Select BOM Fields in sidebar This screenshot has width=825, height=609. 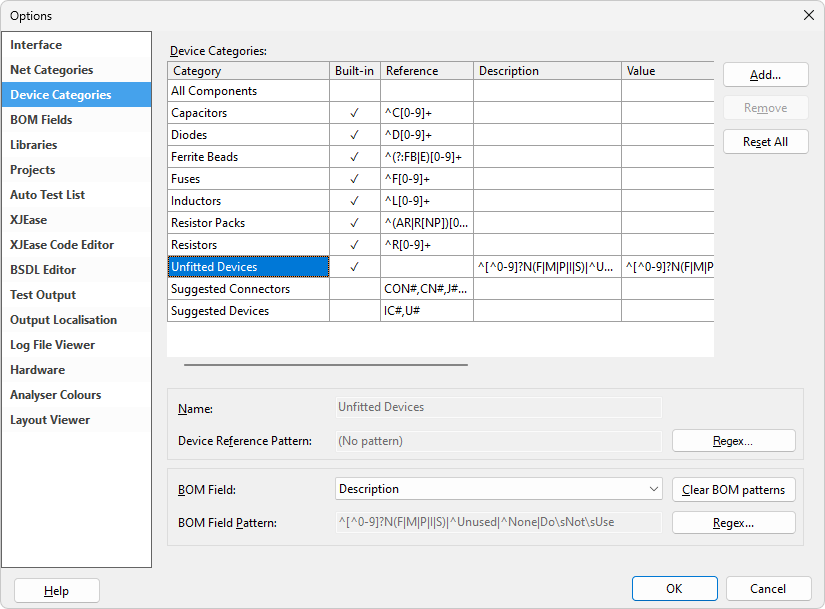pos(41,120)
